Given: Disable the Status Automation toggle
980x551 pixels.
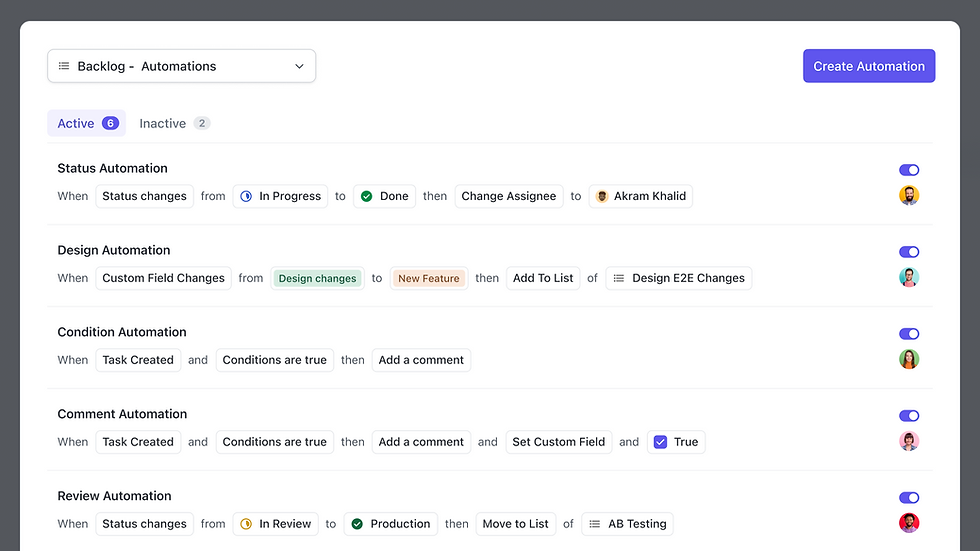Looking at the screenshot, I should [908, 170].
